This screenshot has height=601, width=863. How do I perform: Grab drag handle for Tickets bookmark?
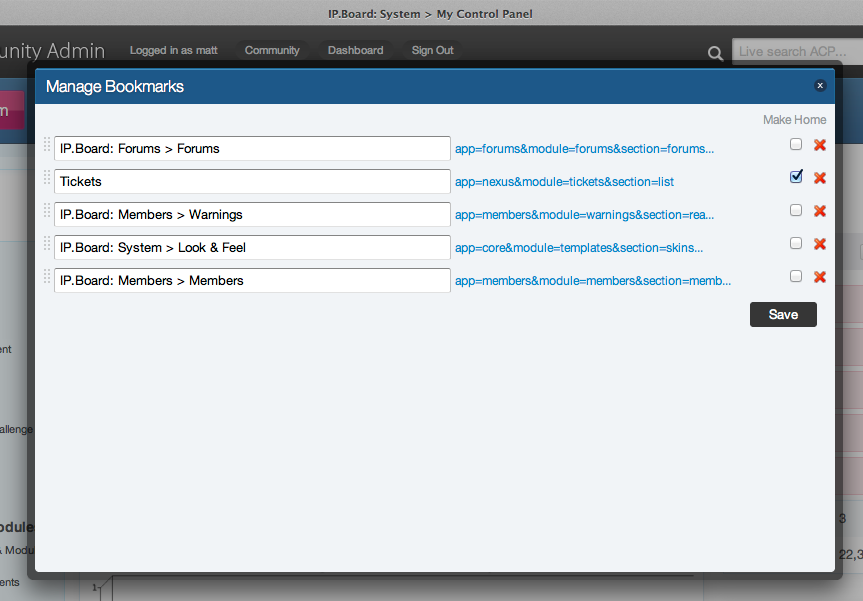(x=47, y=177)
